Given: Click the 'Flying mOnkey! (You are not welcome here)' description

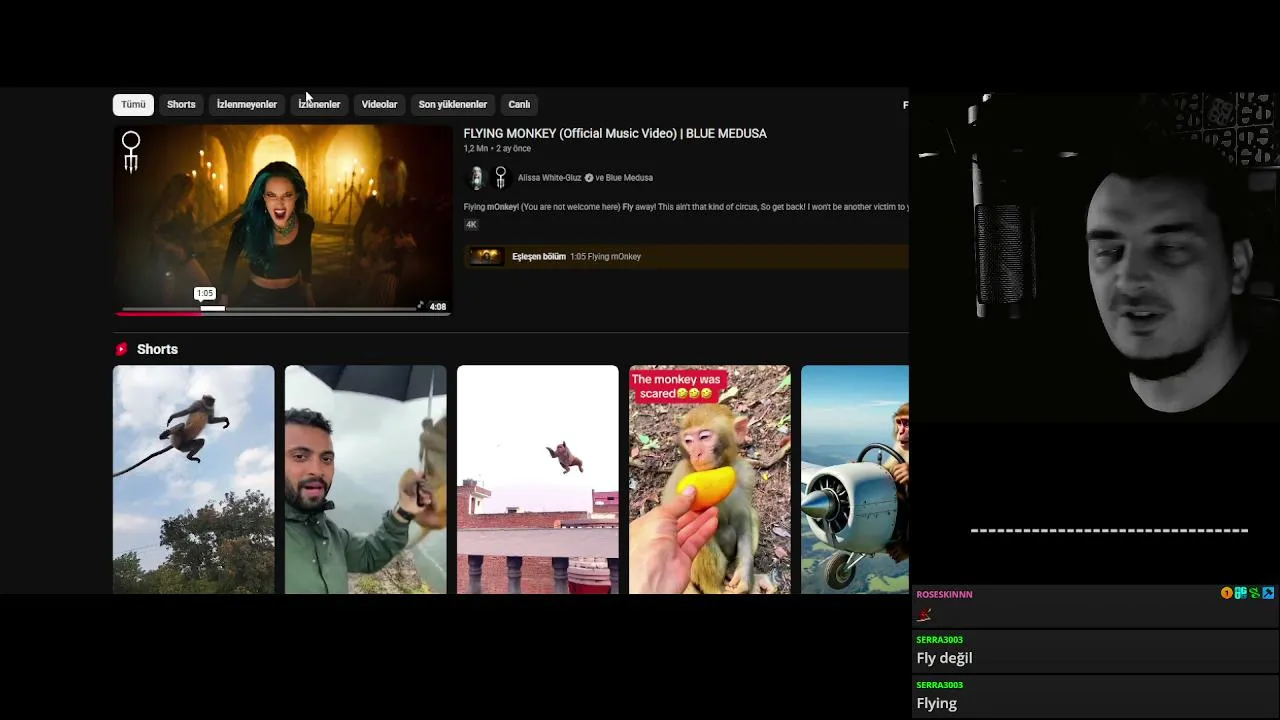Looking at the screenshot, I should click(686, 207).
